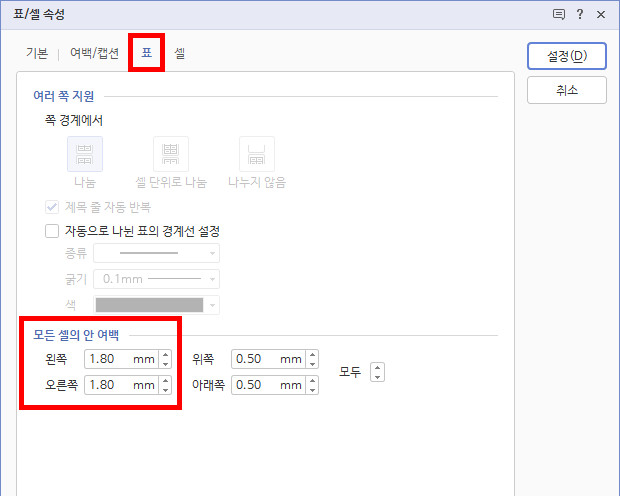Toggle 제목 줄 자동 반복 checkbox

(52, 207)
